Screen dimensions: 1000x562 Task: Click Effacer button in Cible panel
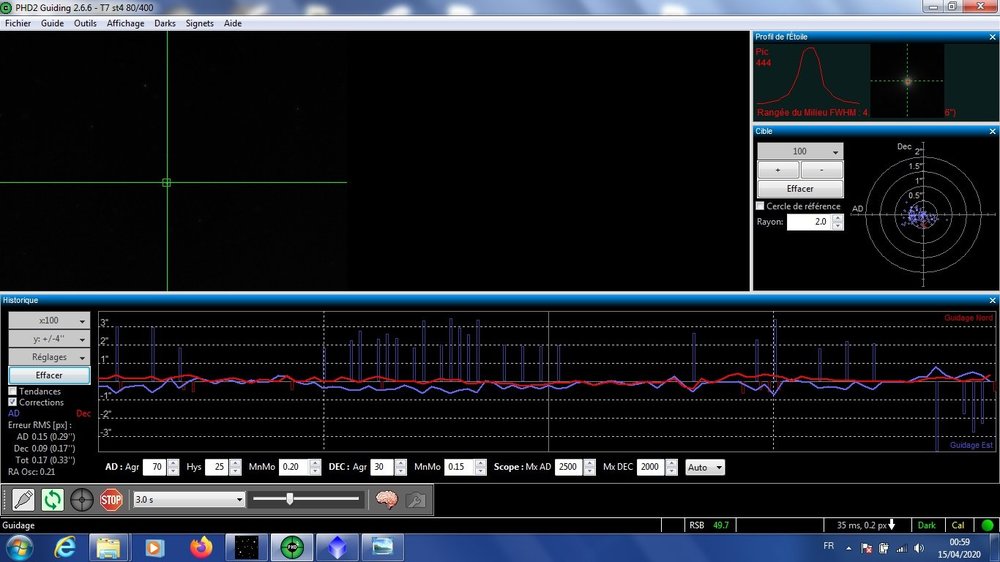800,189
